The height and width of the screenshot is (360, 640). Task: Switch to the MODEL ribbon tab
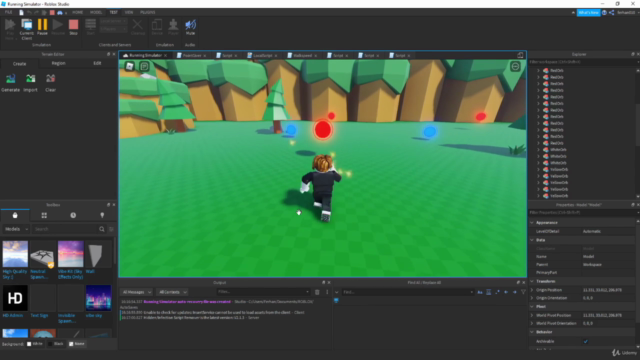coord(96,12)
